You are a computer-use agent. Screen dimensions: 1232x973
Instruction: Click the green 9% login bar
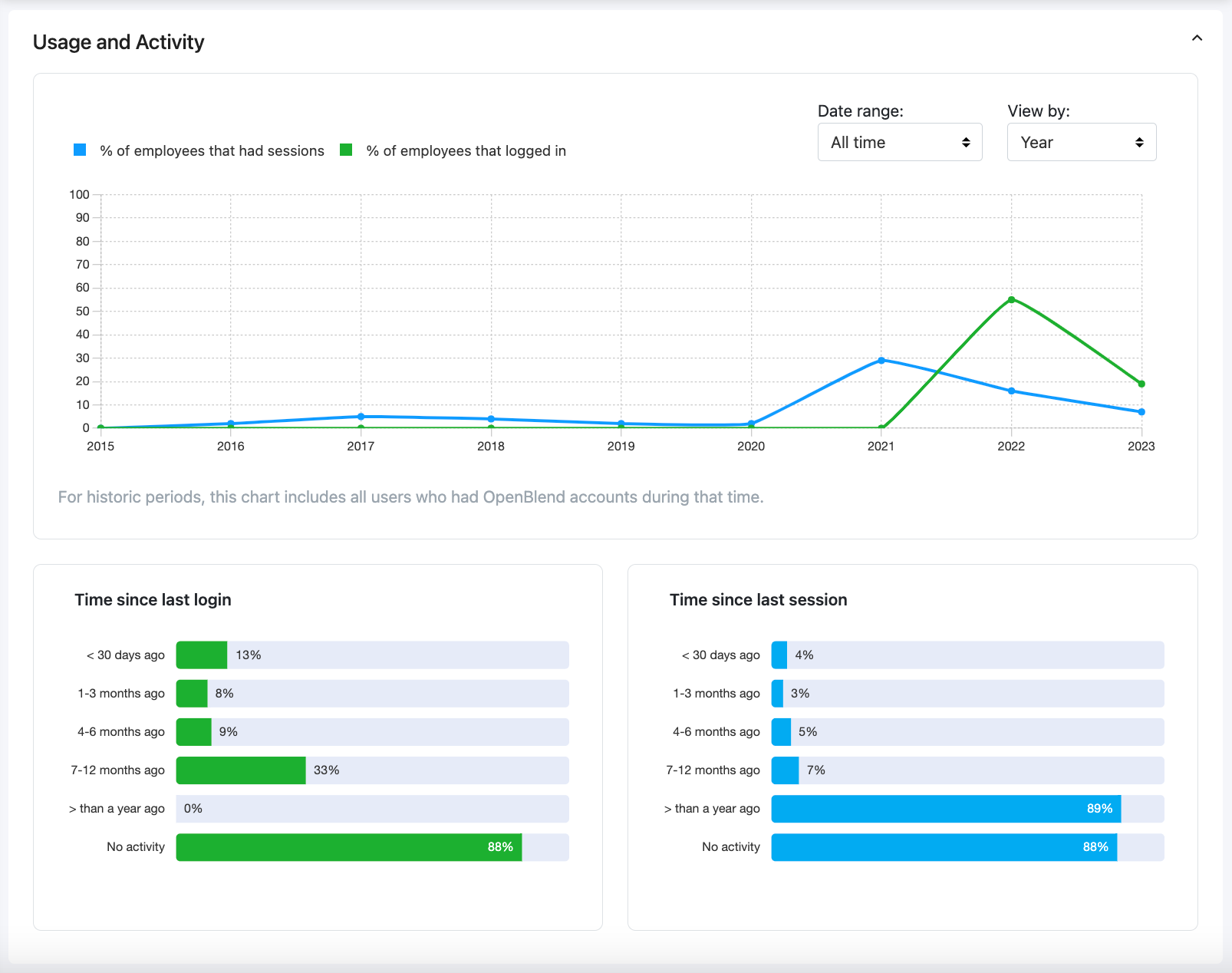tap(194, 732)
